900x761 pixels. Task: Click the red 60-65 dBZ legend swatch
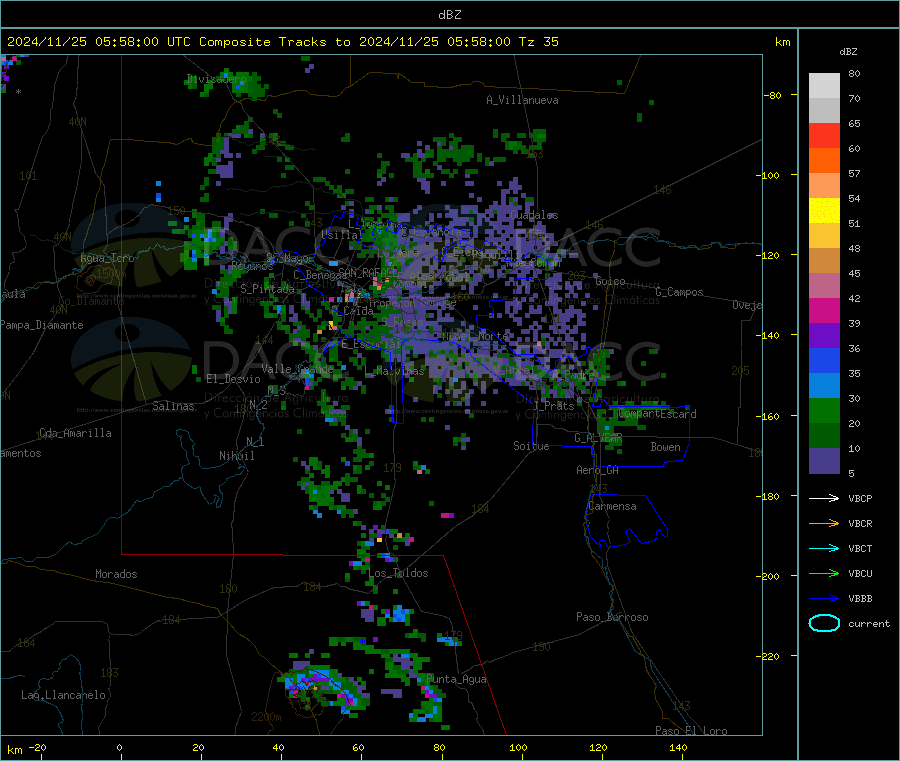(x=824, y=135)
